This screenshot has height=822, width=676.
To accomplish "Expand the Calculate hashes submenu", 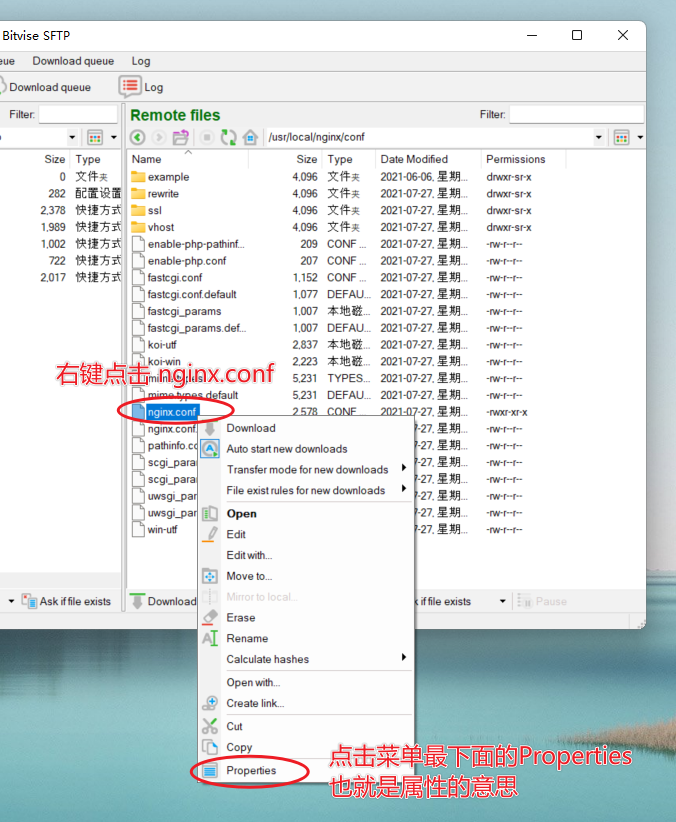I will tap(306, 659).
